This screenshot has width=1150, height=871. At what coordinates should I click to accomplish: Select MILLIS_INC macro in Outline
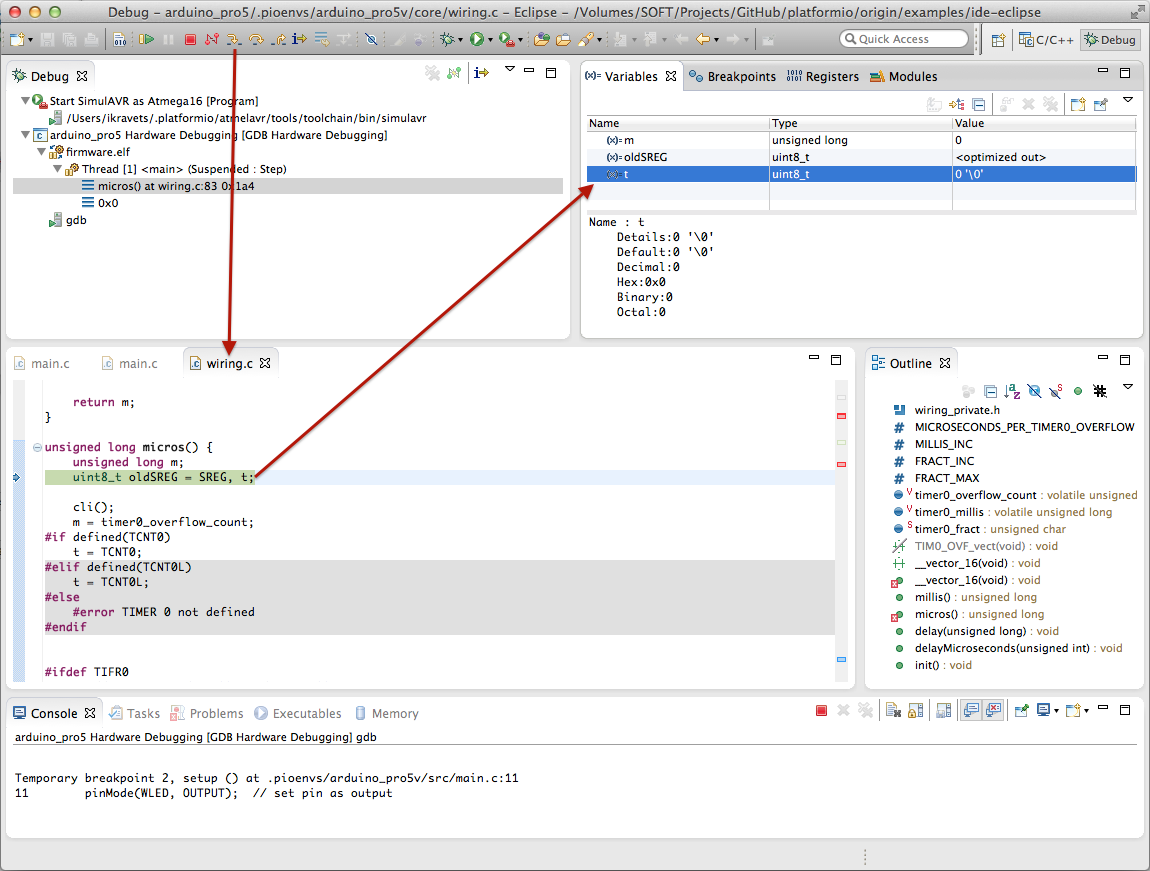click(943, 444)
